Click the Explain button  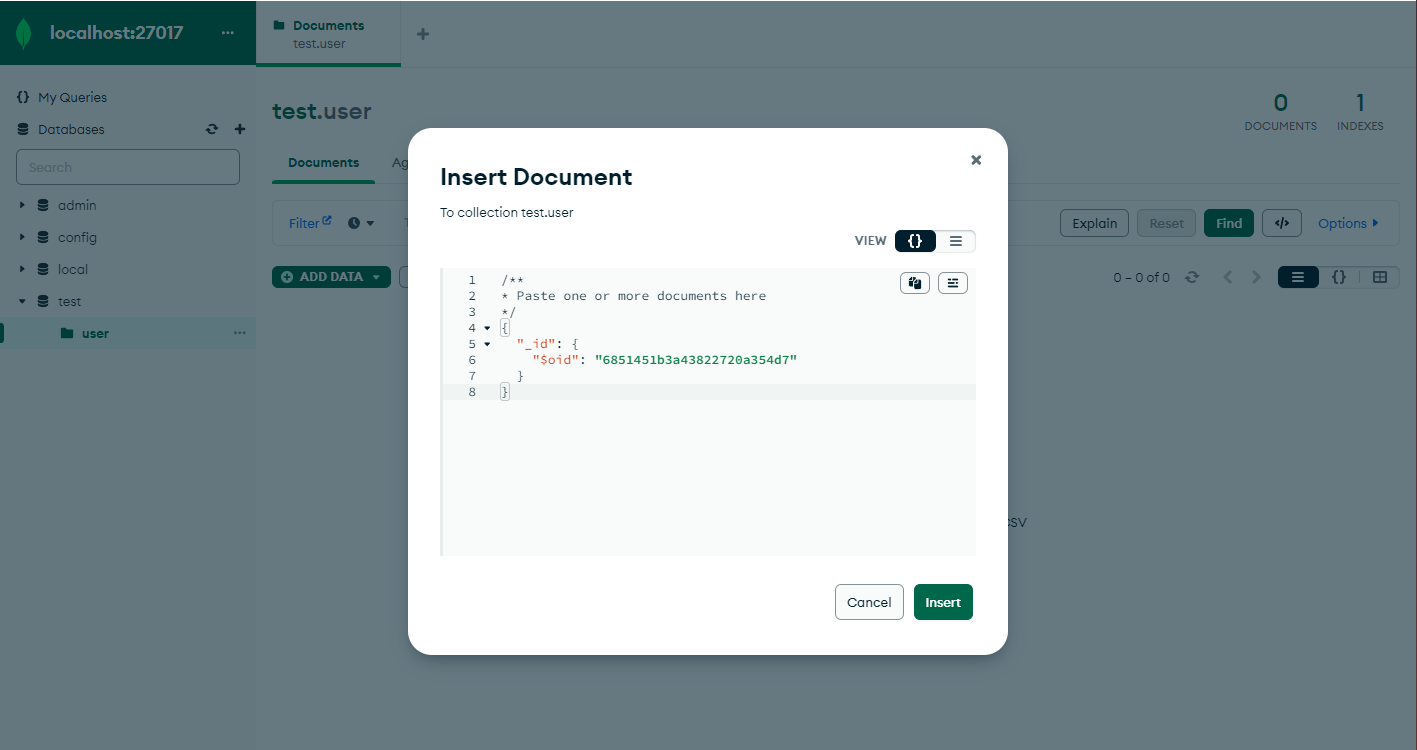pyautogui.click(x=1094, y=223)
